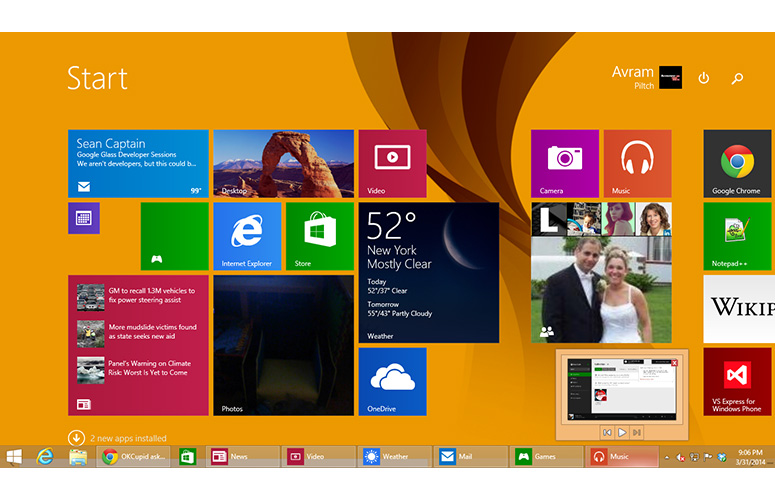The height and width of the screenshot is (500, 775).
Task: Click the Music taskbar button
Action: point(622,457)
